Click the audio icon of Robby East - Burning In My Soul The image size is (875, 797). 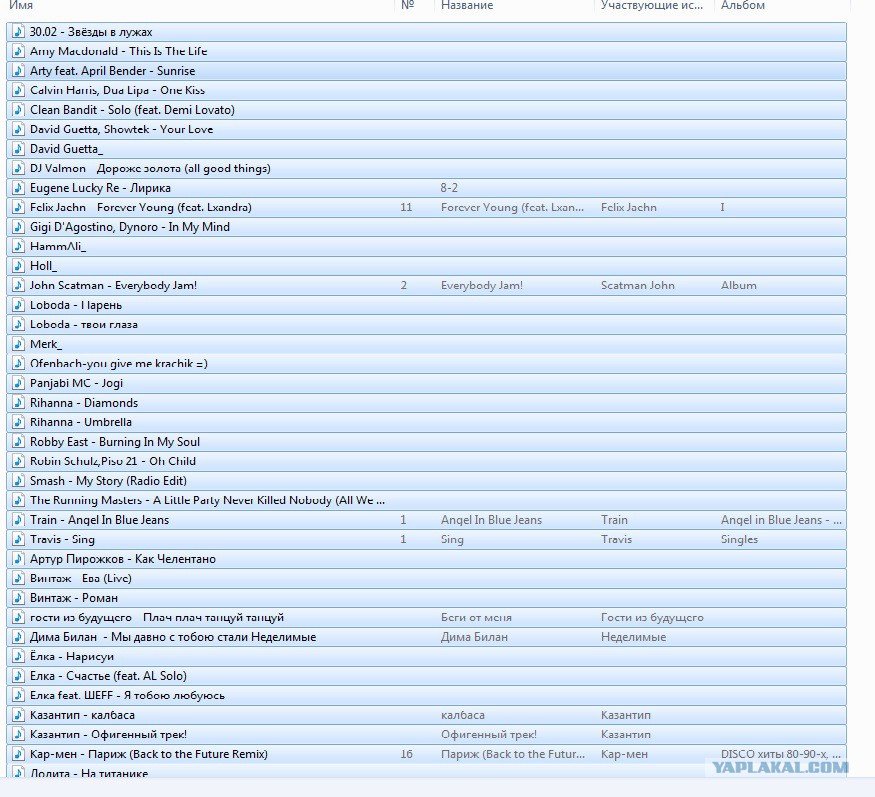tap(18, 442)
